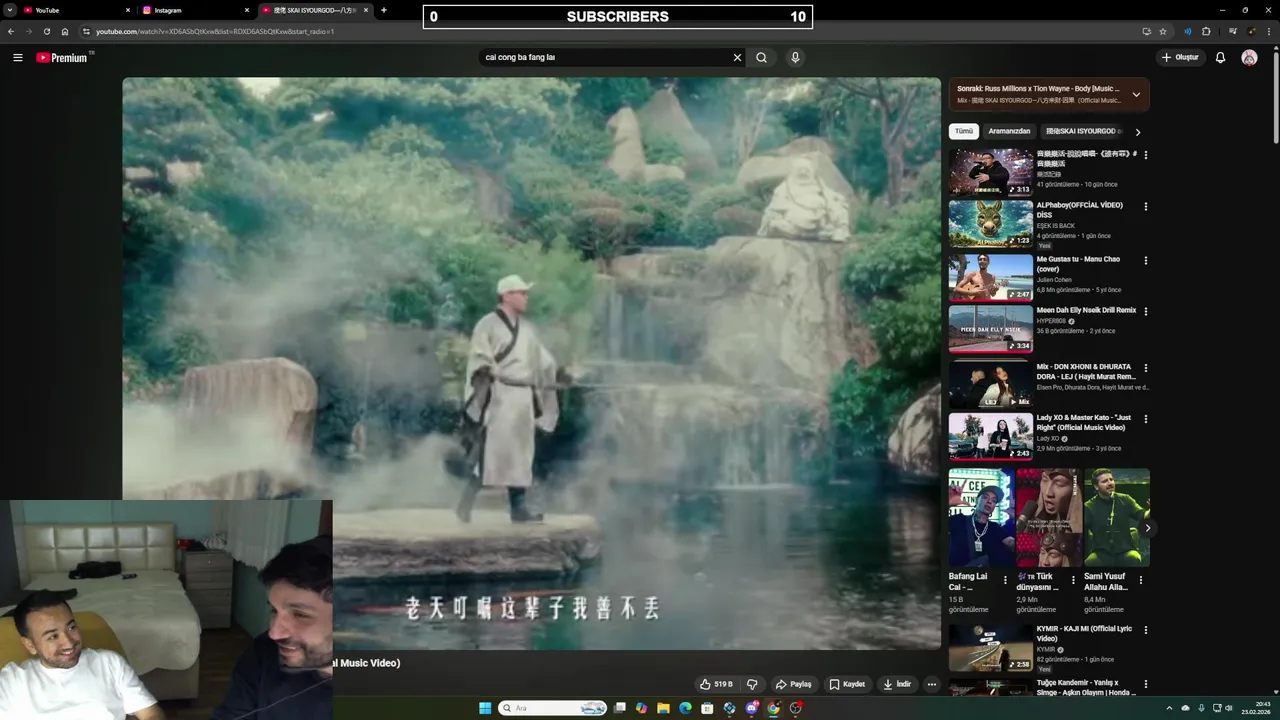Click the Oluştur create button
1280x720 pixels.
[1180, 57]
